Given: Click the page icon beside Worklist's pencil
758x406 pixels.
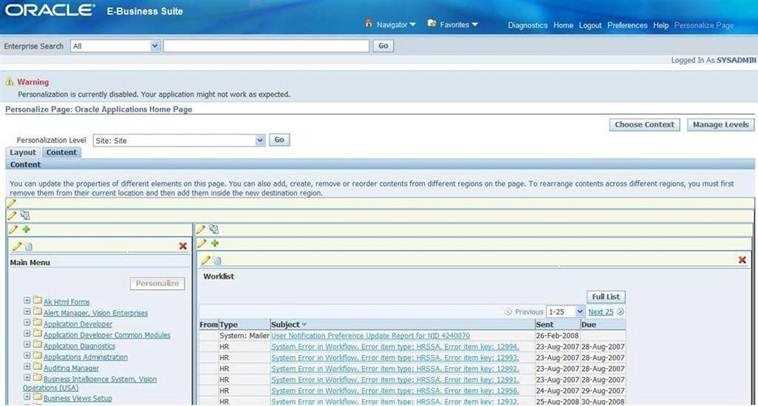Looking at the screenshot, I should pyautogui.click(x=218, y=261).
